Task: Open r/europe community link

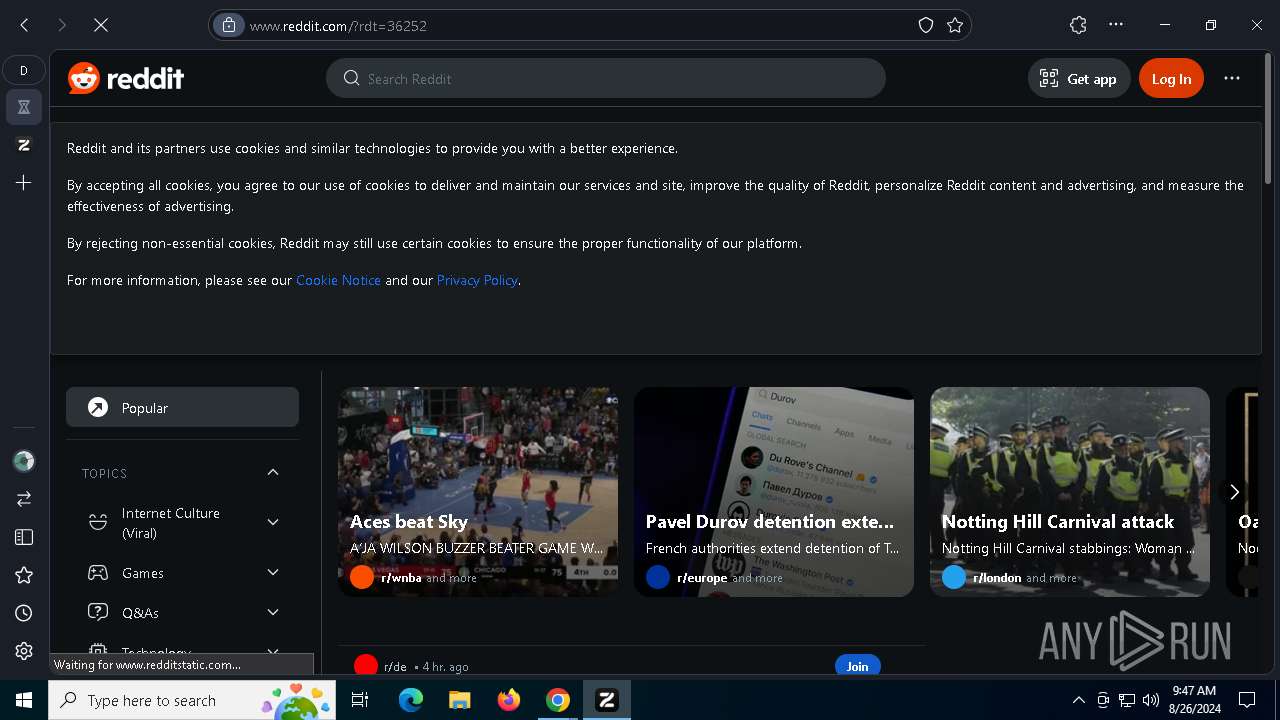Action: click(x=702, y=578)
